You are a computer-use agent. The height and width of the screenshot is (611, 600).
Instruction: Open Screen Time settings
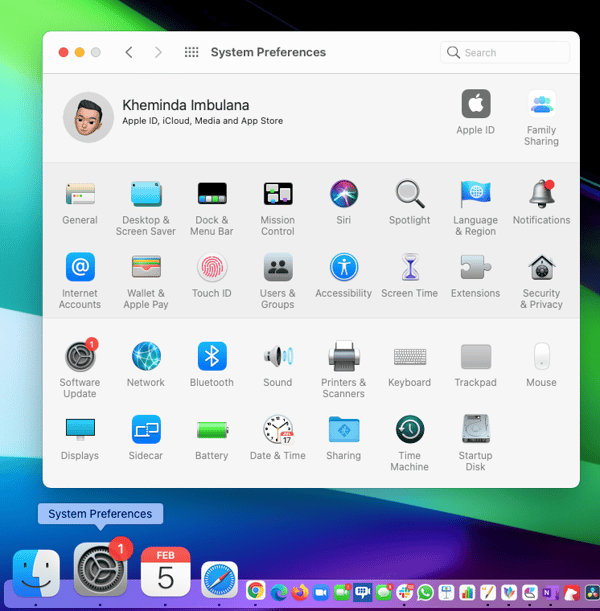[409, 275]
